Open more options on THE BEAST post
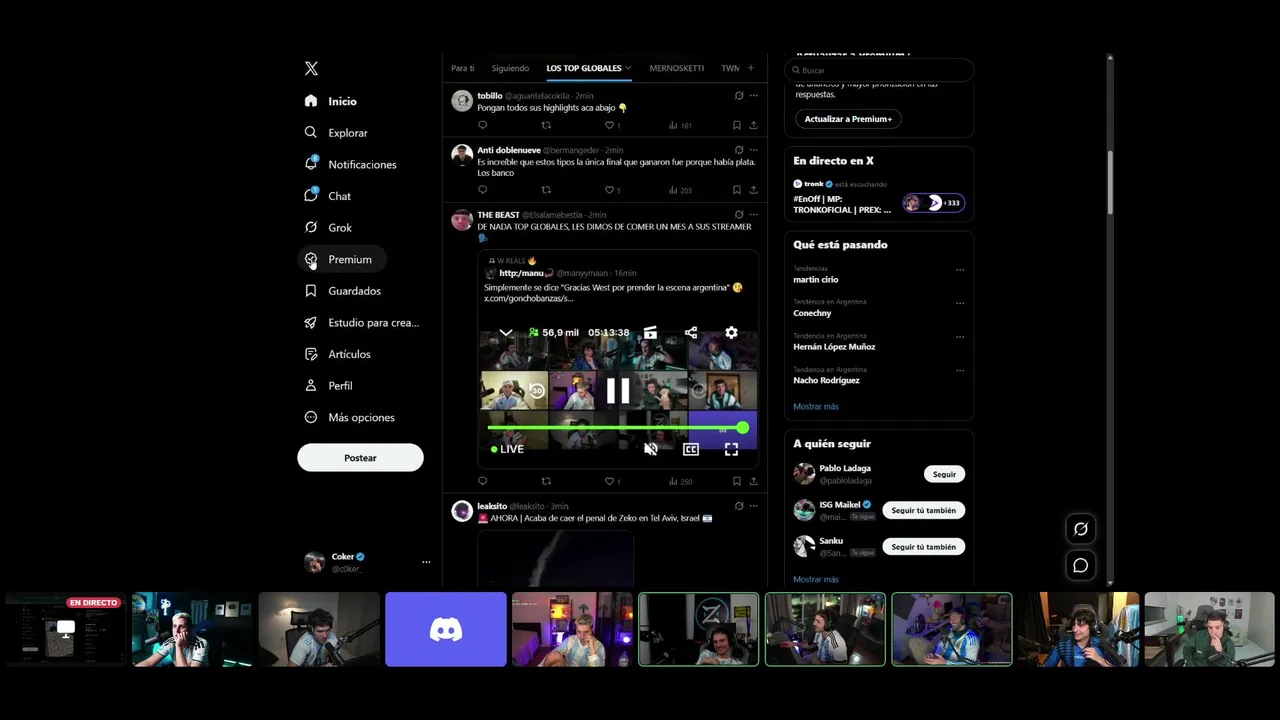 [754, 215]
